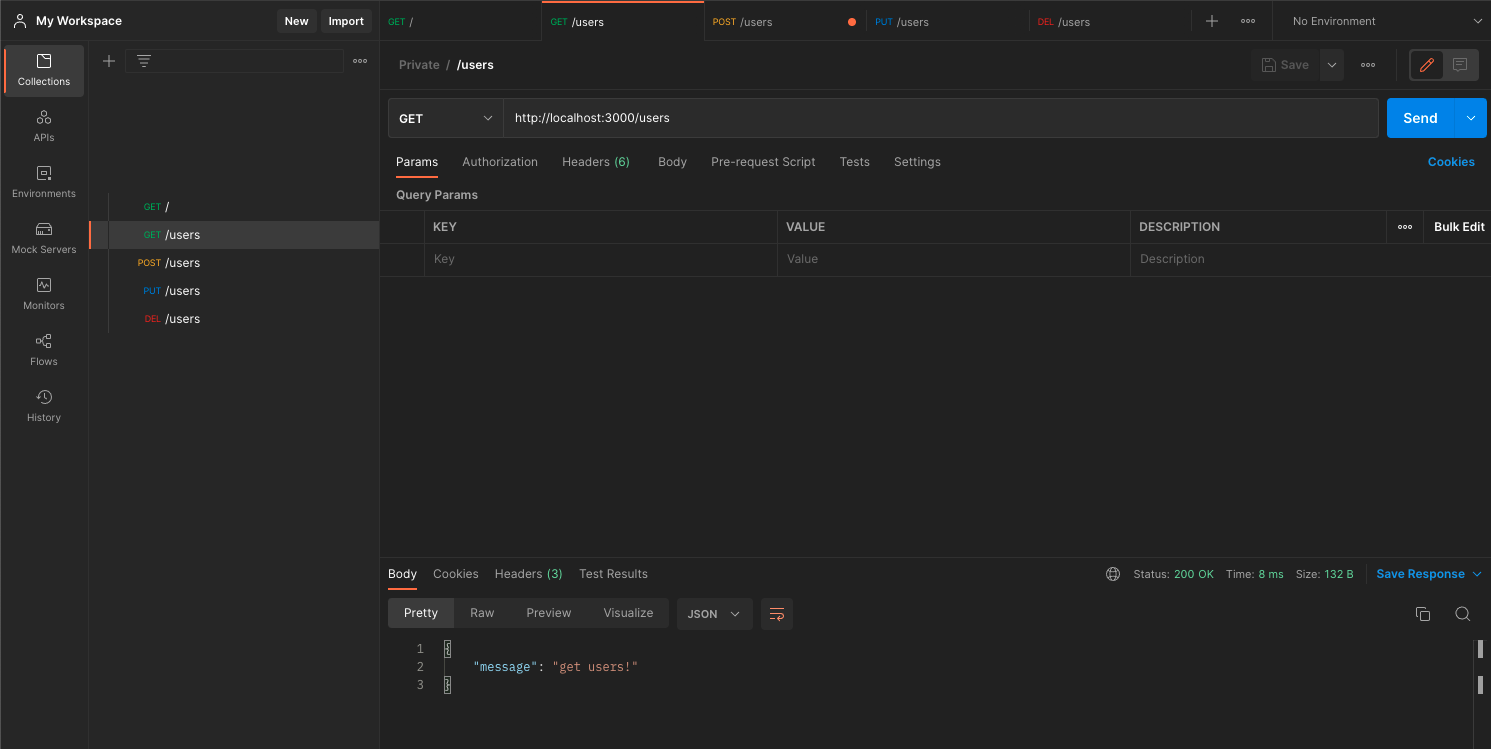Open the Authorization tab
The width and height of the screenshot is (1491, 749).
coord(500,162)
